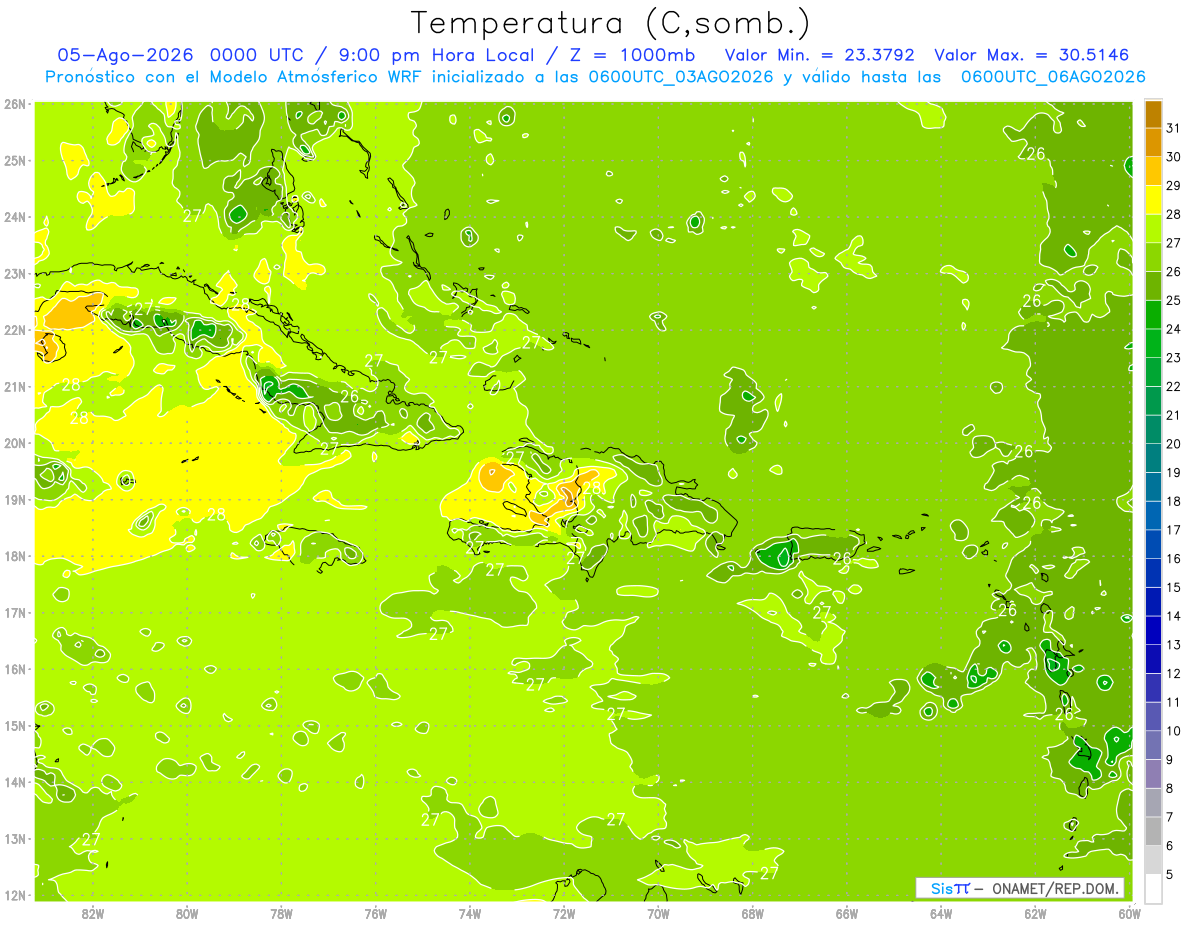Click the 70W longitude axis label
This screenshot has height=927, width=1200.
[658, 912]
